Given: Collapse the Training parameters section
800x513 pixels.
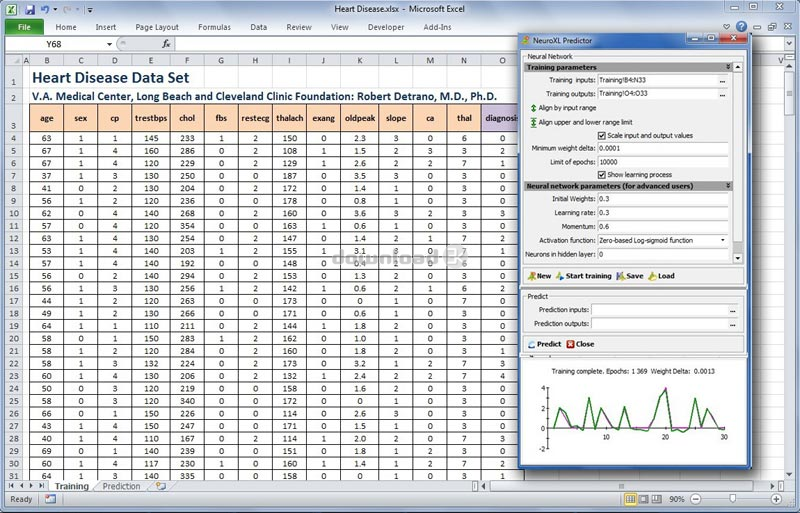Looking at the screenshot, I should tap(728, 67).
